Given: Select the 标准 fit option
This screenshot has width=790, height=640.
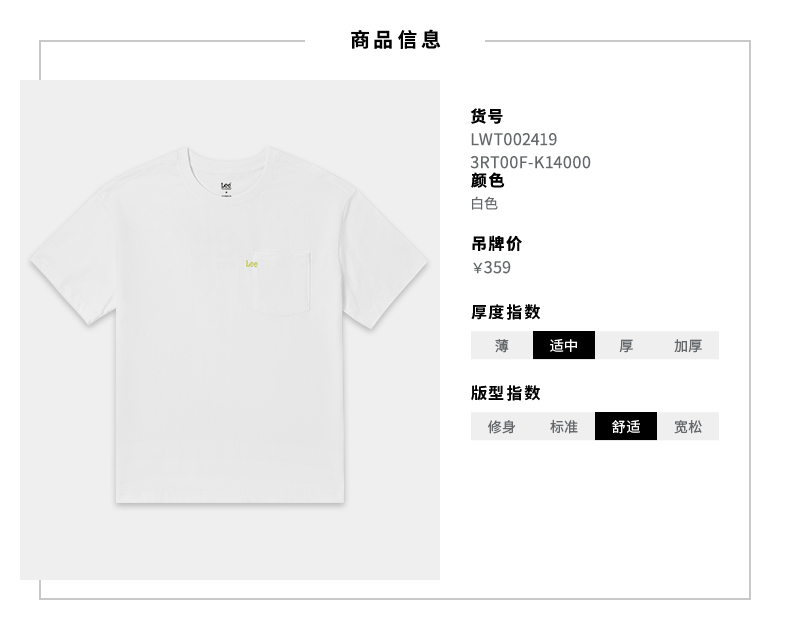Looking at the screenshot, I should pyautogui.click(x=564, y=426).
